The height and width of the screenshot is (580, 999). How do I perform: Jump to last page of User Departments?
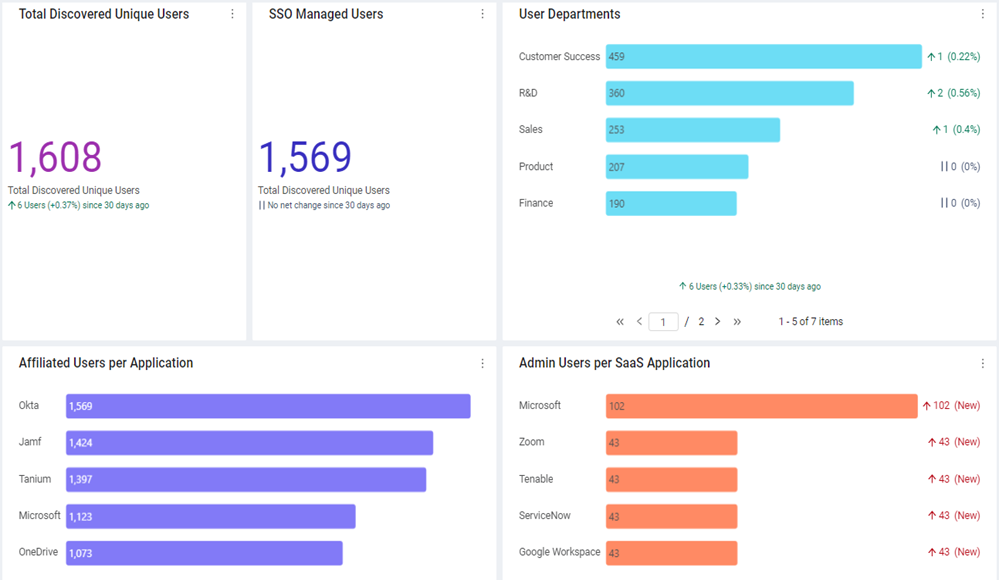[737, 322]
